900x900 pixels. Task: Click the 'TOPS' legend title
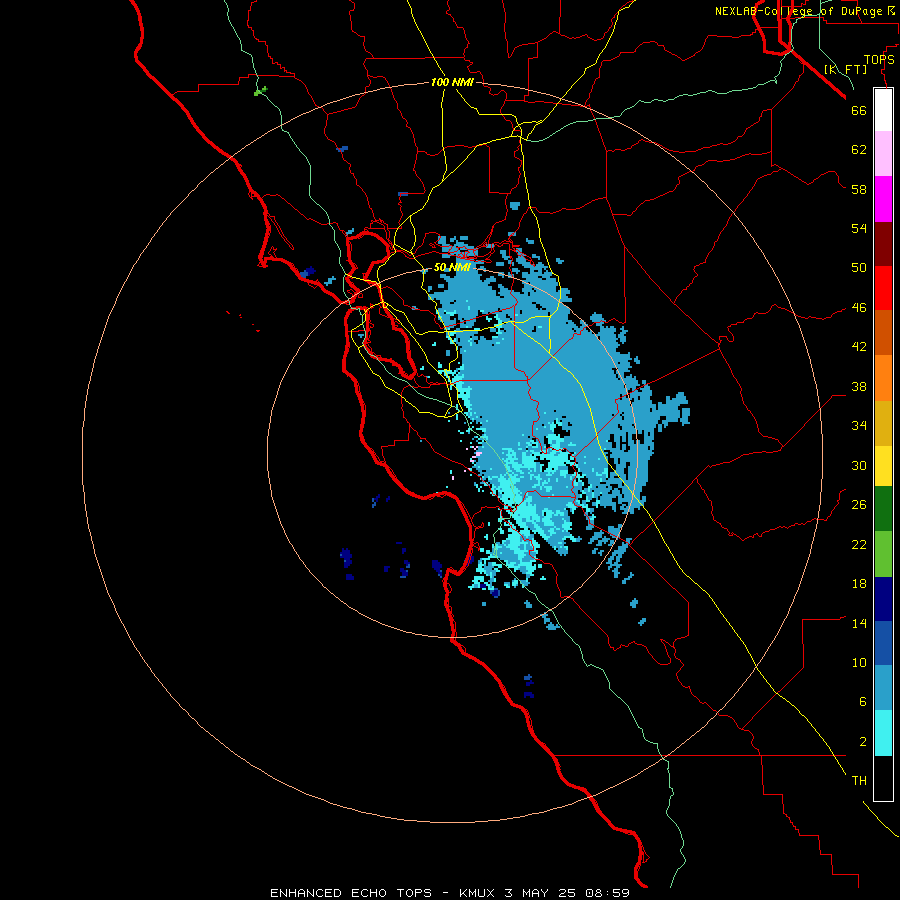pyautogui.click(x=879, y=60)
